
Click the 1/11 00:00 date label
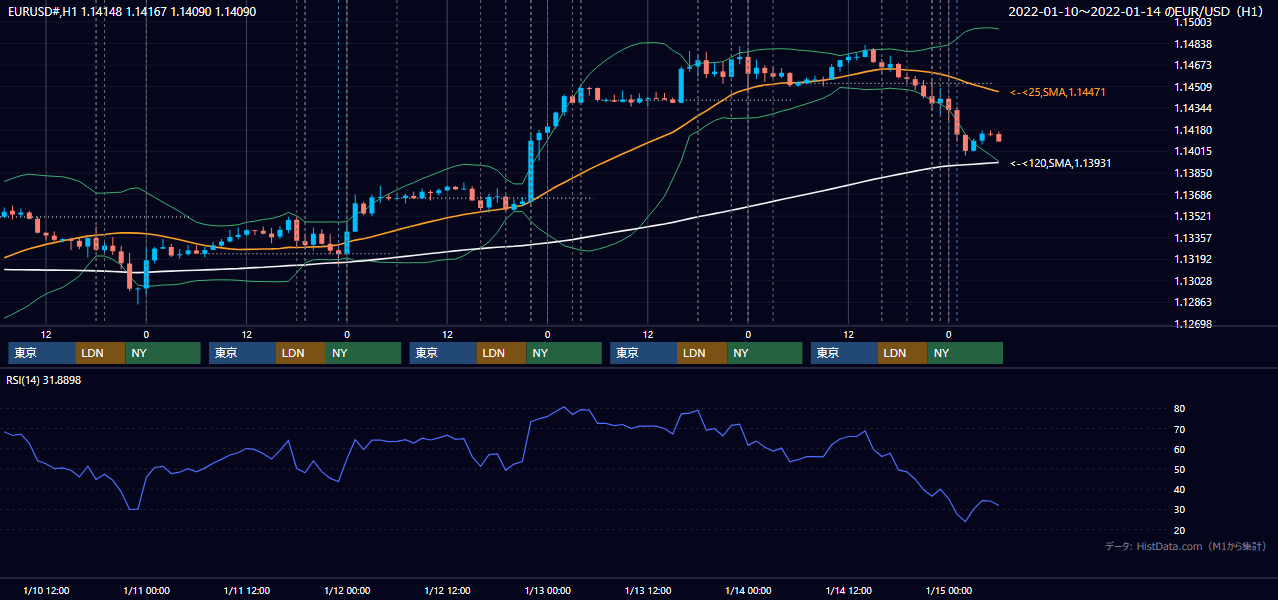click(146, 590)
